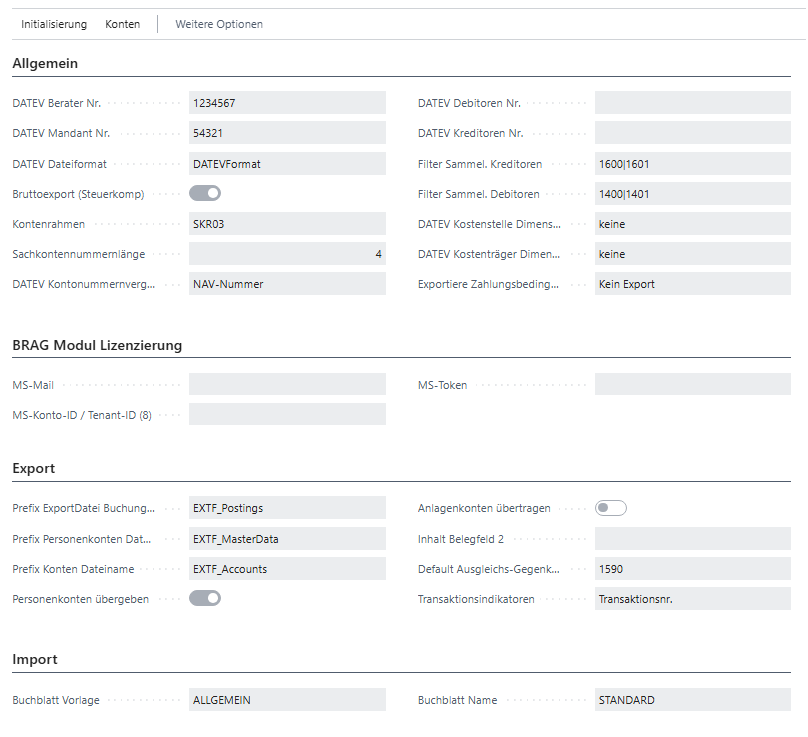
Task: Click the MS-Mail input field
Action: [287, 384]
